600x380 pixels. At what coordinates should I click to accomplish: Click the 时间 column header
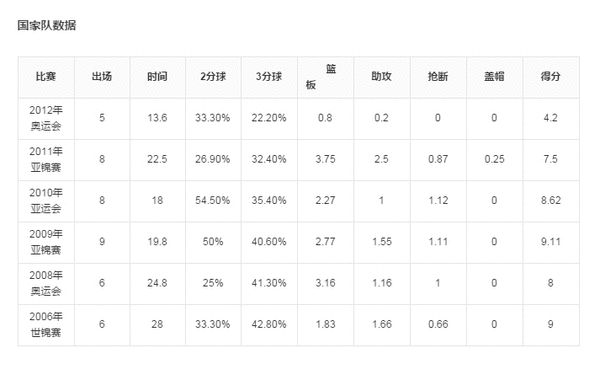[x=157, y=77]
